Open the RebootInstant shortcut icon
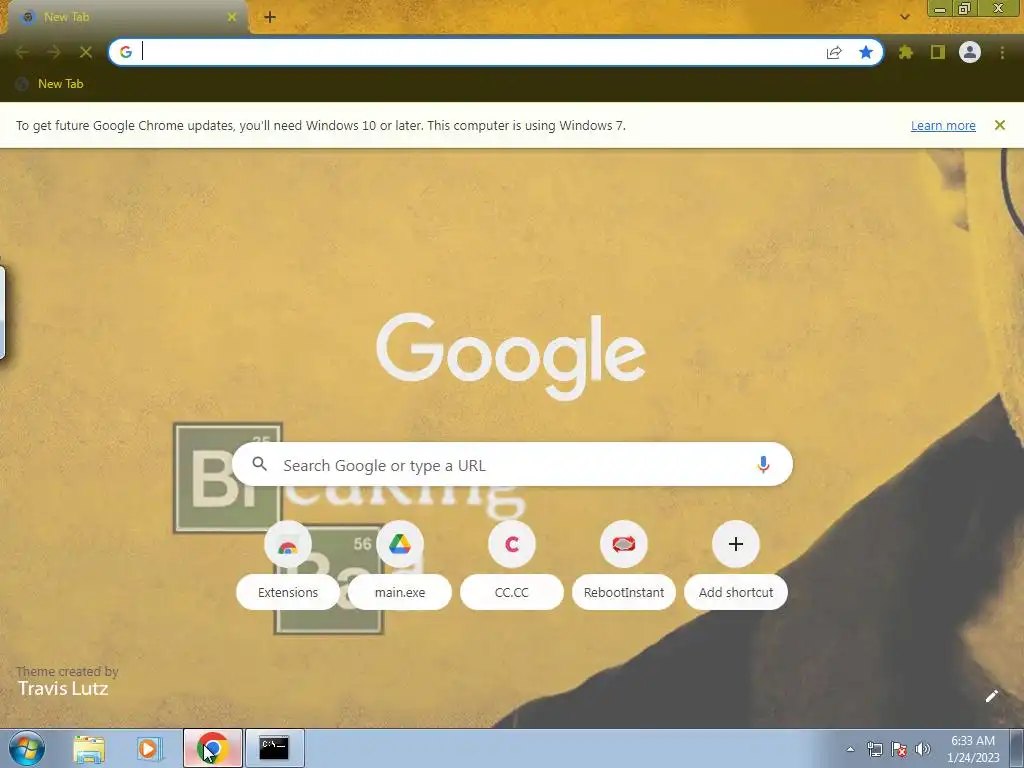Viewport: 1024px width, 768px height. click(x=624, y=544)
